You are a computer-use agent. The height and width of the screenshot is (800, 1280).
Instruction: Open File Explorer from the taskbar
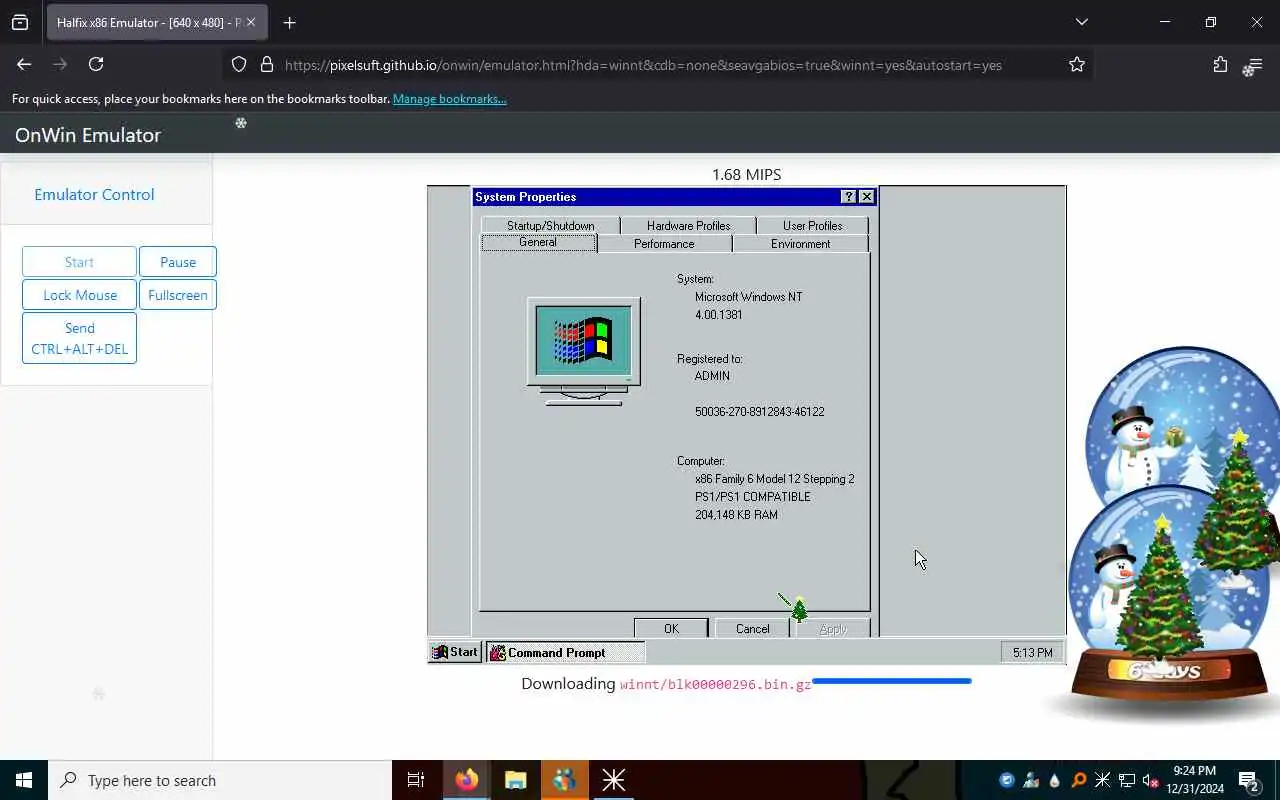tap(515, 780)
